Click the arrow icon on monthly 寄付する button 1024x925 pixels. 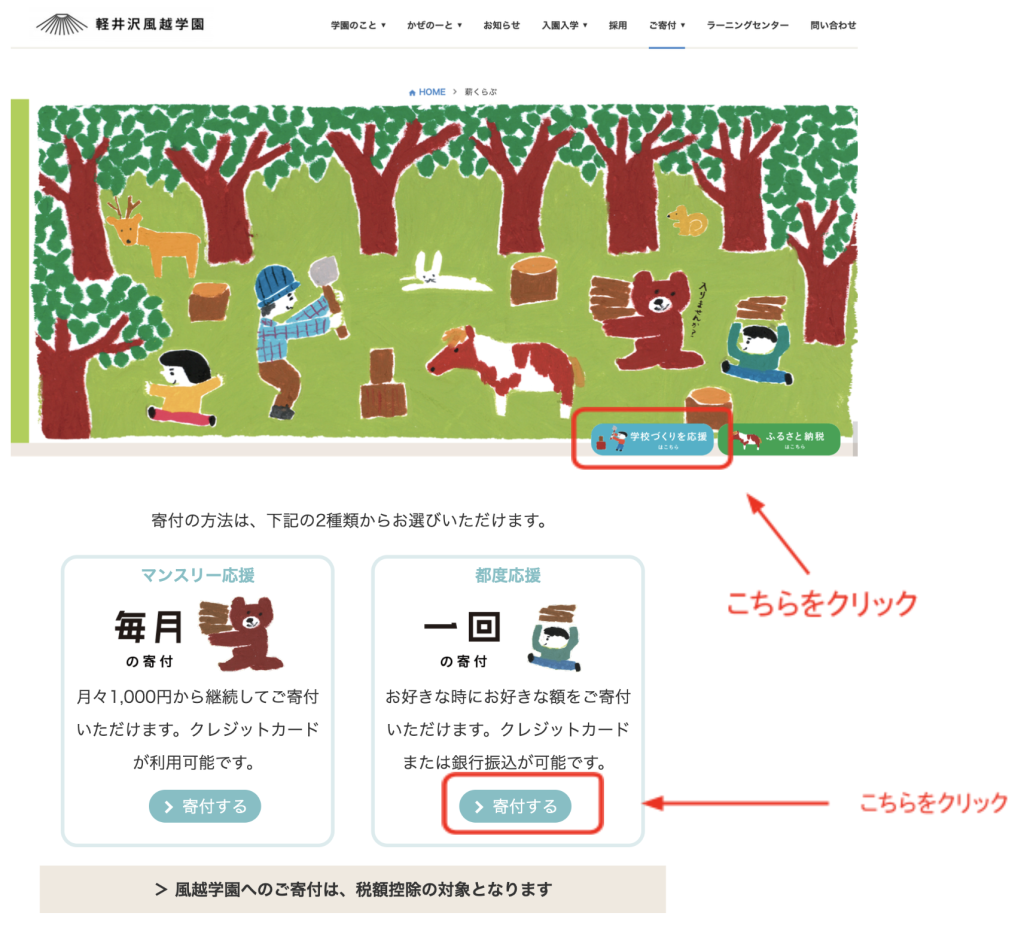click(x=168, y=807)
